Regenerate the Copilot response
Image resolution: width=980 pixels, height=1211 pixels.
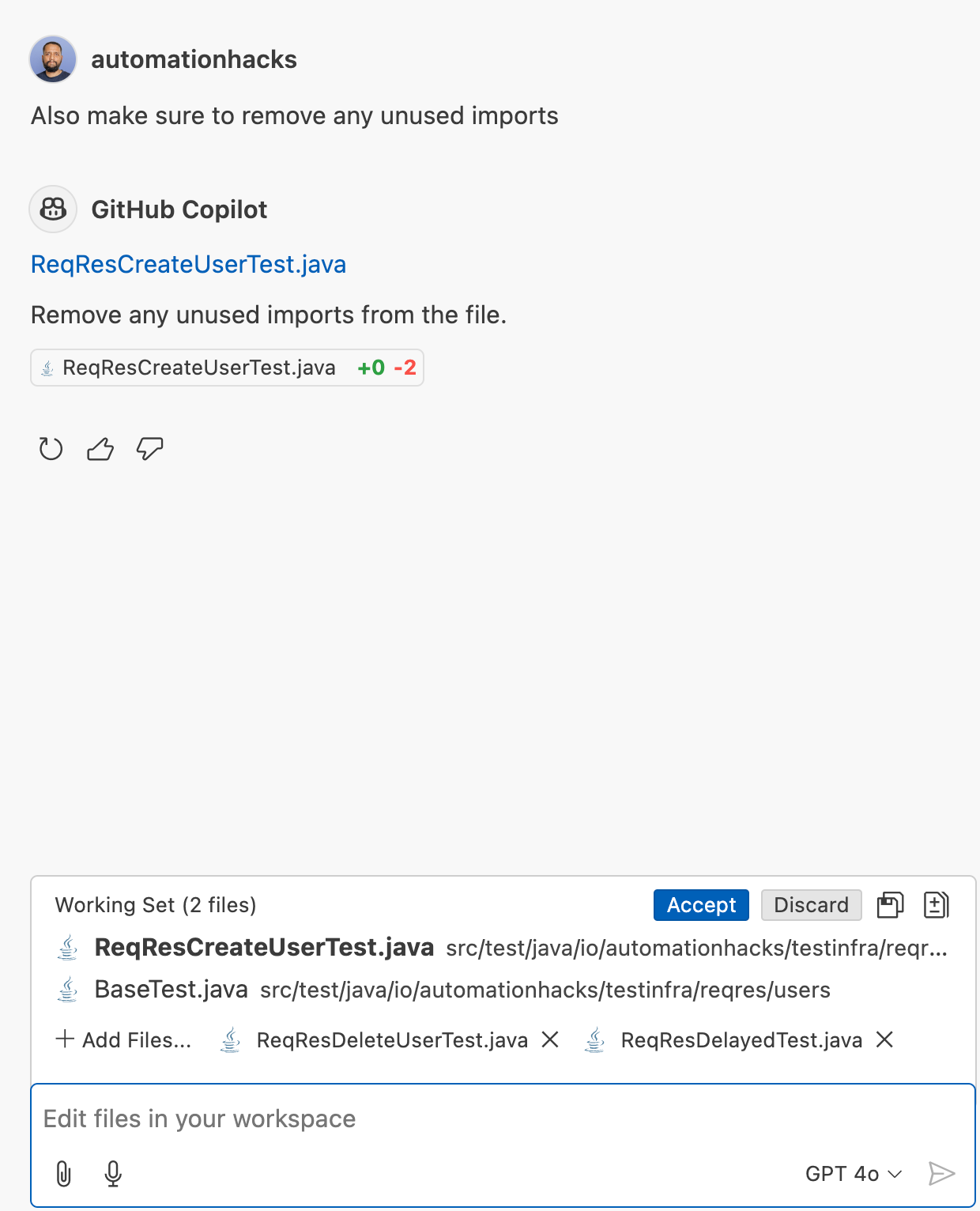point(51,449)
